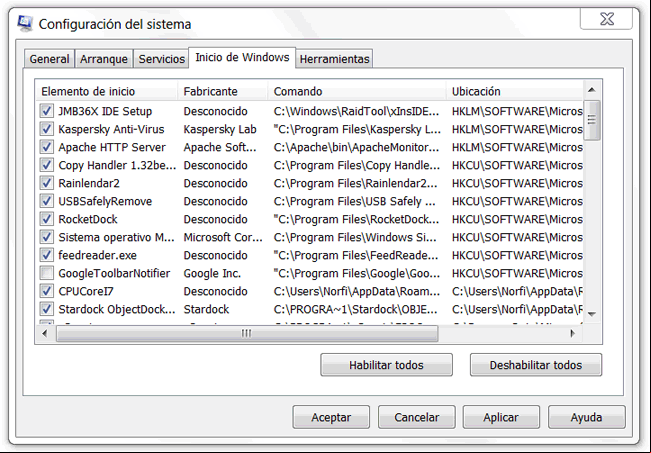Open the Herramientas tab
651x453 pixels.
[334, 59]
